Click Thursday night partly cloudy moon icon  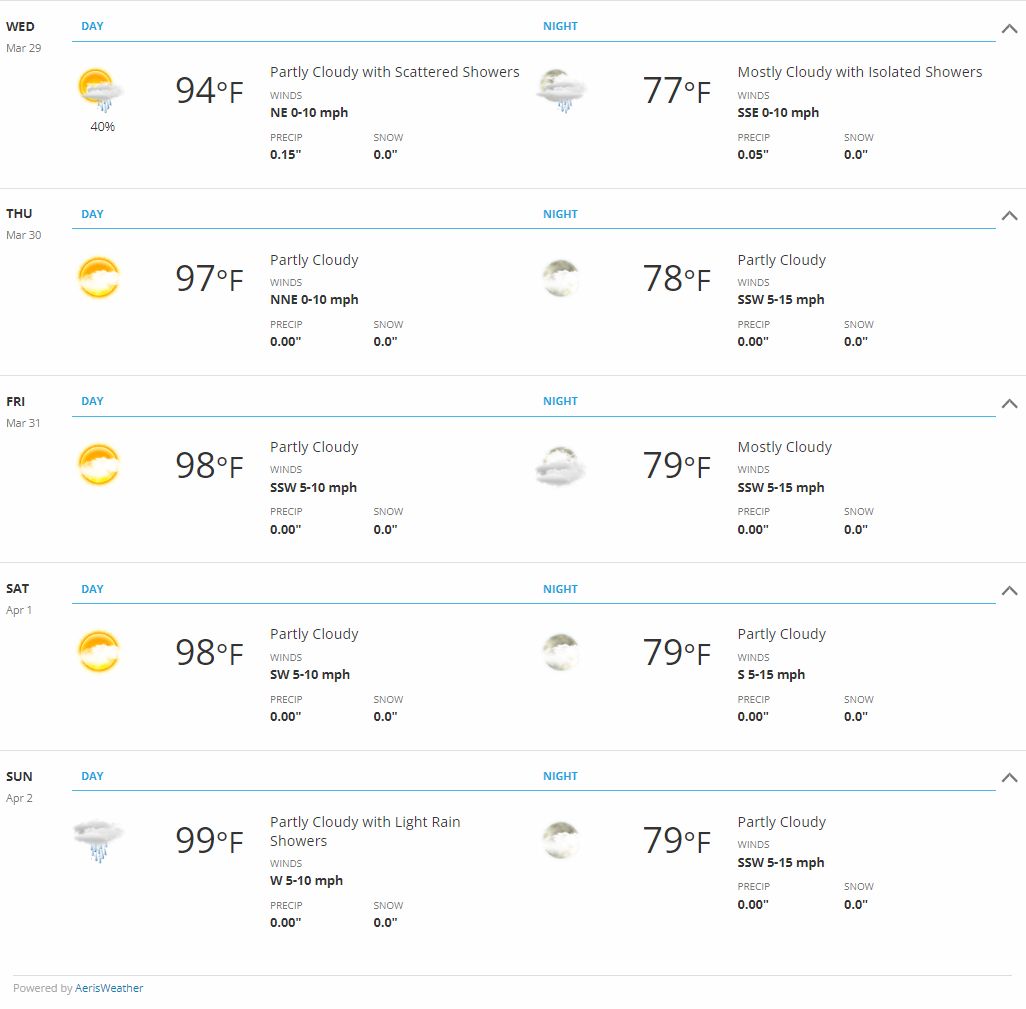click(x=561, y=277)
